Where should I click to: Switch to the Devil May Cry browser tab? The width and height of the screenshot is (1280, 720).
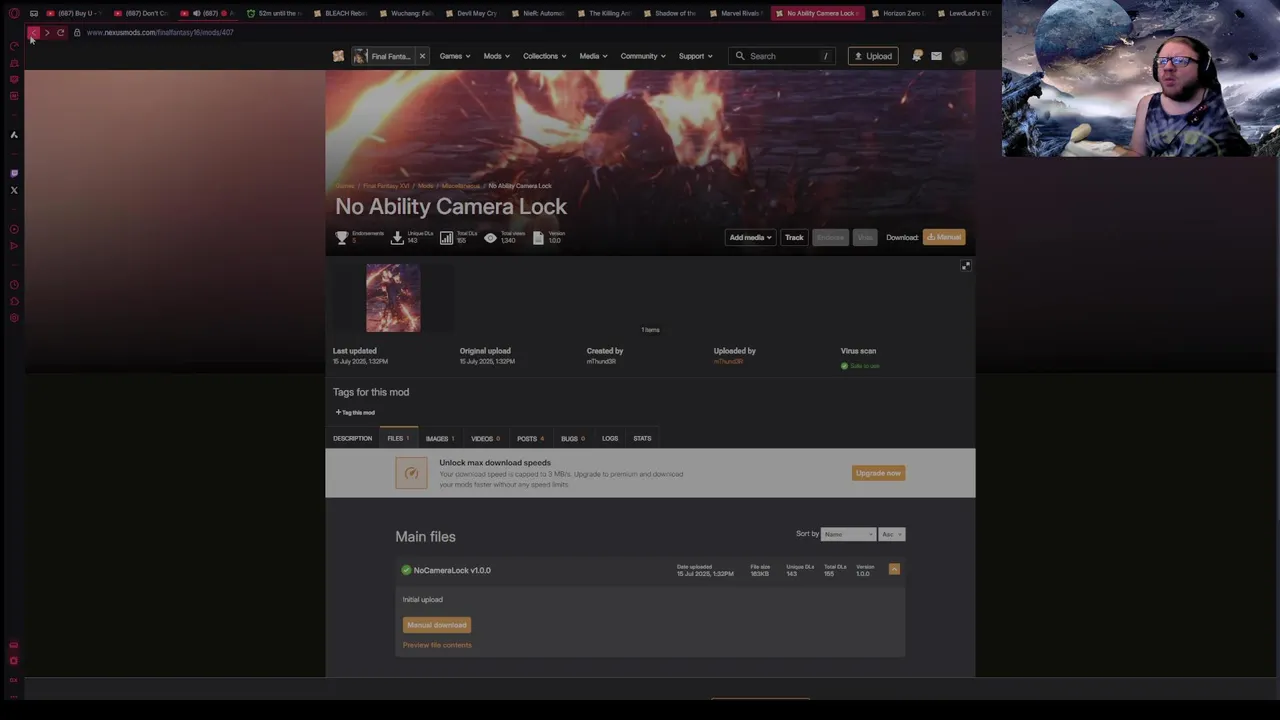coord(470,13)
